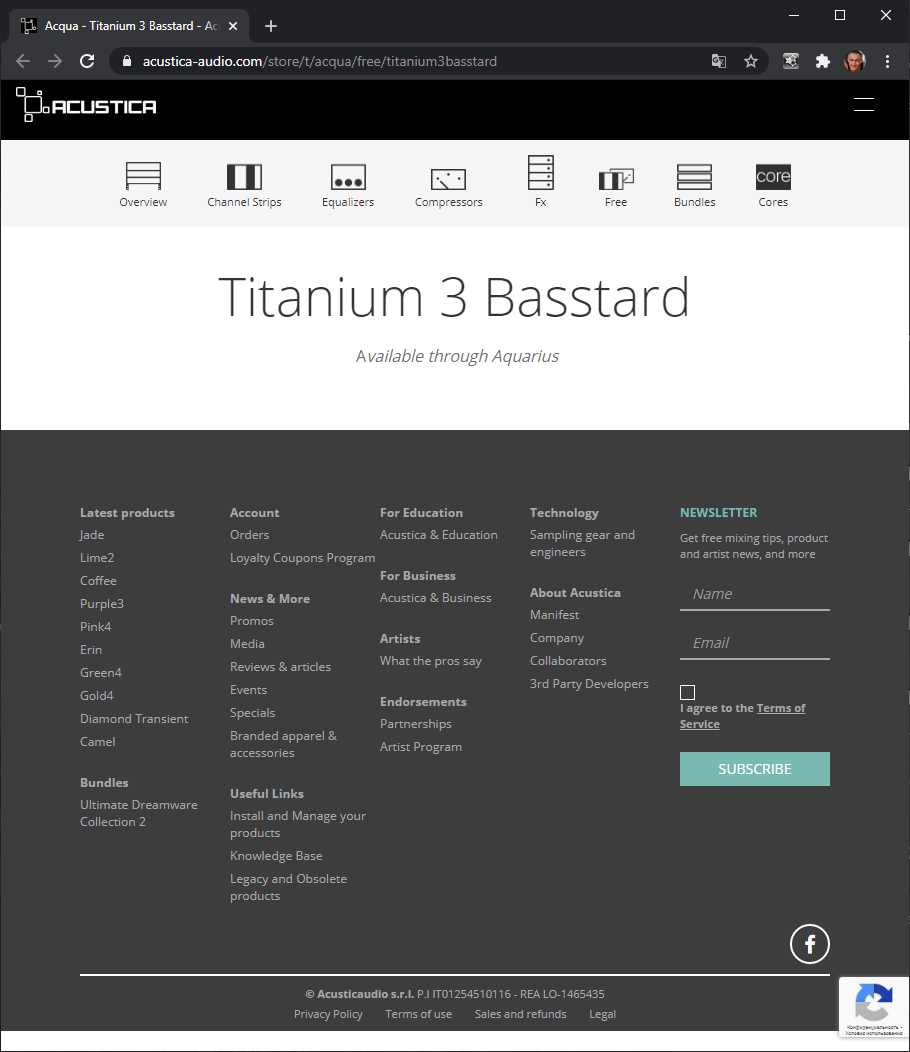The width and height of the screenshot is (910, 1052).
Task: Go forward with the browser forward arrow
Action: pyautogui.click(x=55, y=61)
